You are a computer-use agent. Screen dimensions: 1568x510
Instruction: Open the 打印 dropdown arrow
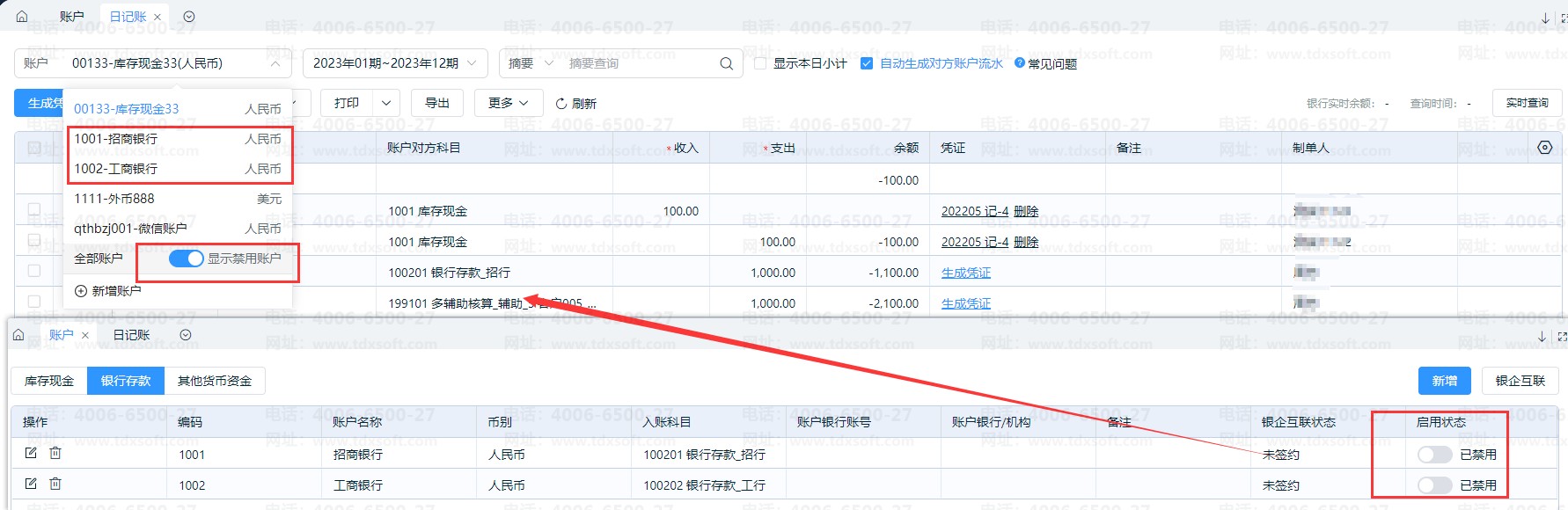click(x=385, y=104)
